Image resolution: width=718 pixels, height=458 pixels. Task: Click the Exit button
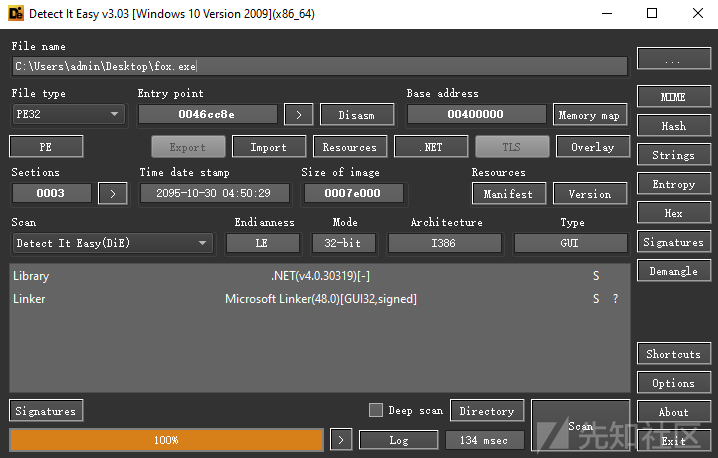[x=674, y=441]
